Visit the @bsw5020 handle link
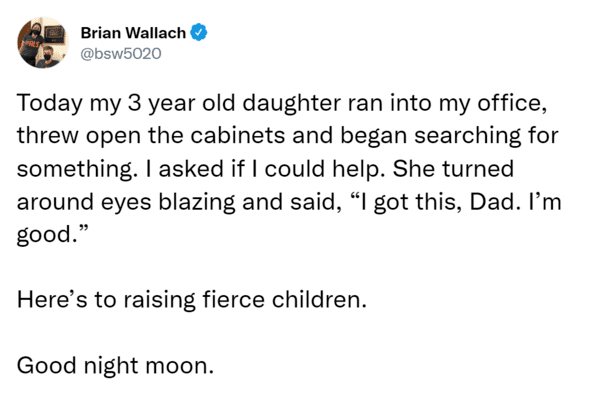600x397 pixels. pyautogui.click(x=121, y=54)
